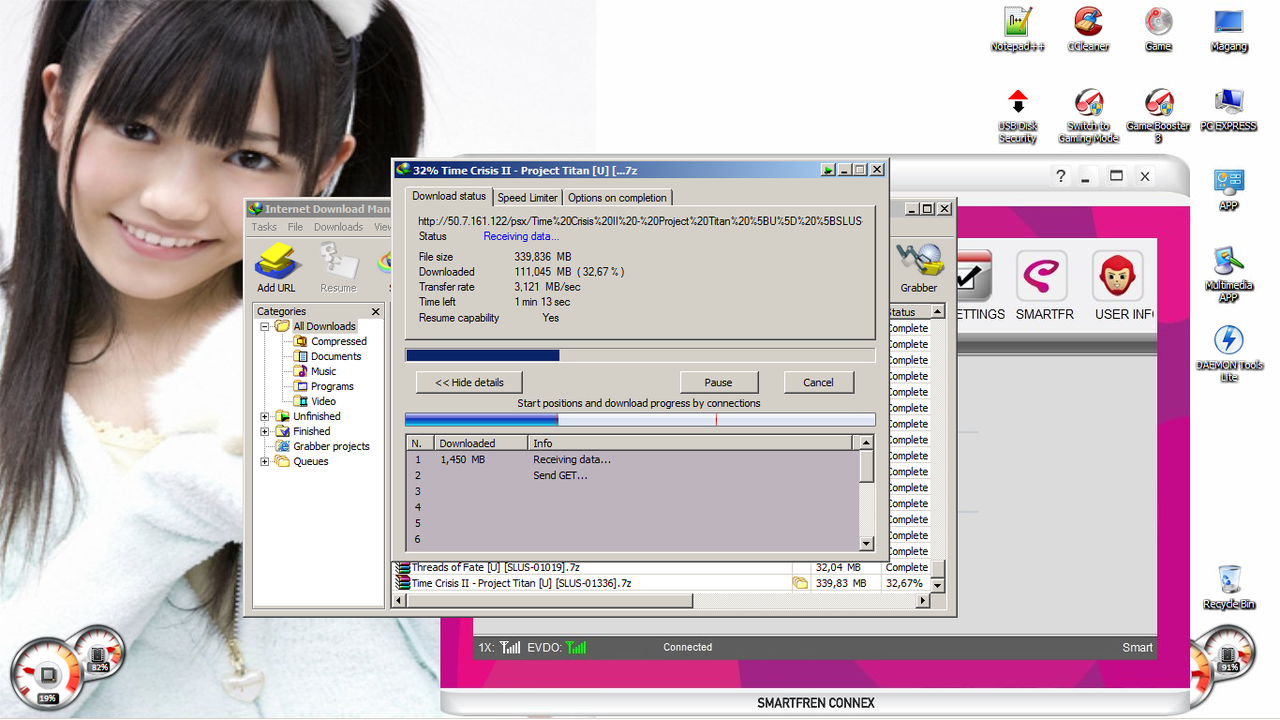Click the help question mark in Connex
The width and height of the screenshot is (1280, 720).
(x=1061, y=176)
